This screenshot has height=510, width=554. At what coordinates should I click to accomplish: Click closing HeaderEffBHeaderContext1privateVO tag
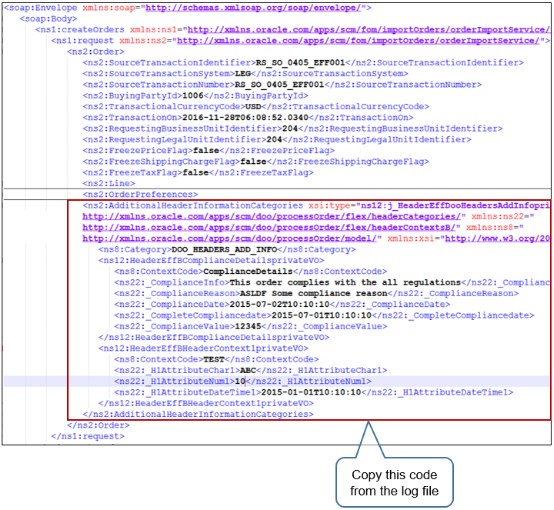tap(206, 403)
